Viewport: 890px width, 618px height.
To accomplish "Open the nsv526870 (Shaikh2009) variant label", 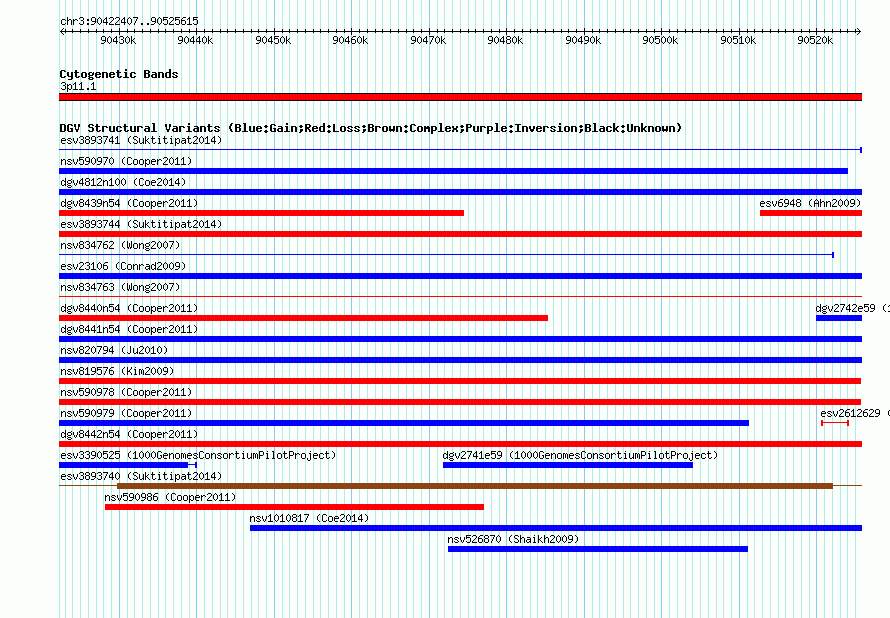I will pos(513,539).
